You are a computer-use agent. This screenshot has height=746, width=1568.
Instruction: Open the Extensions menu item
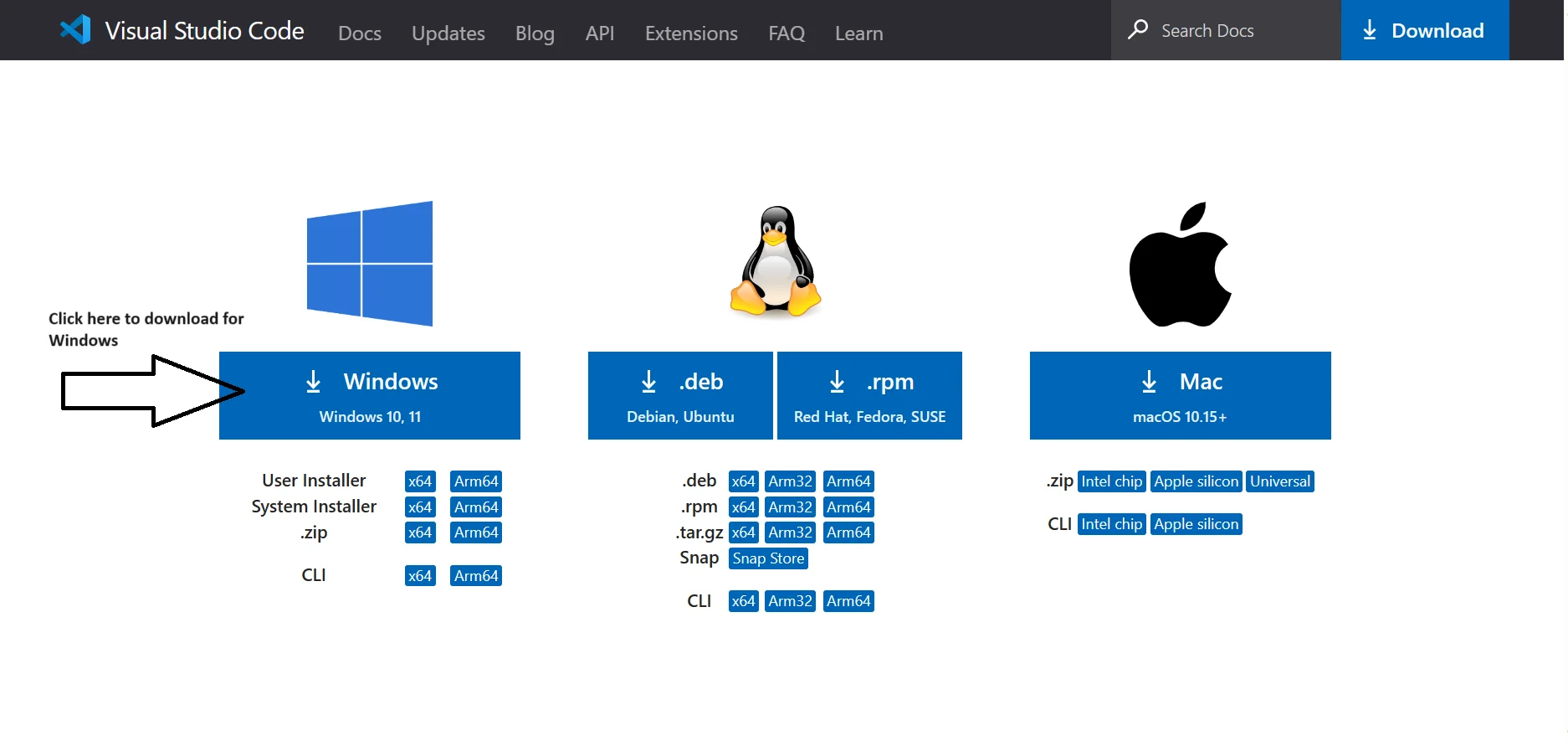[x=691, y=33]
